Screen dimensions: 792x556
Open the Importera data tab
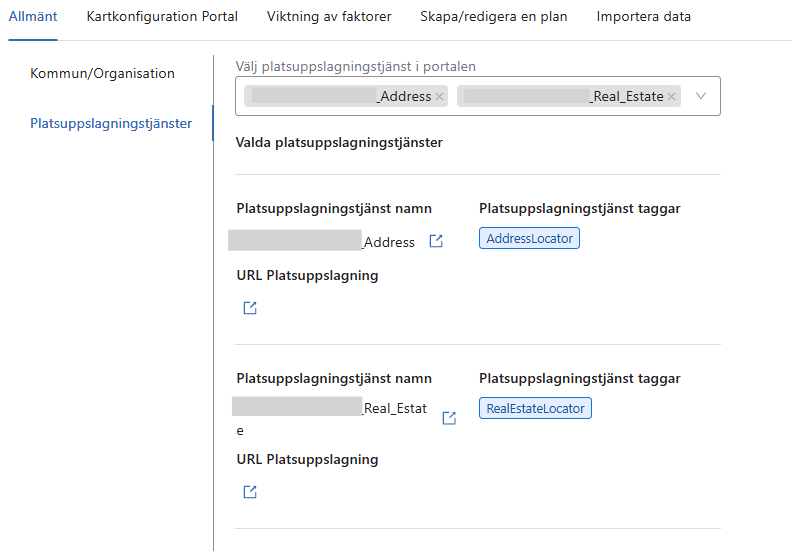pos(643,17)
